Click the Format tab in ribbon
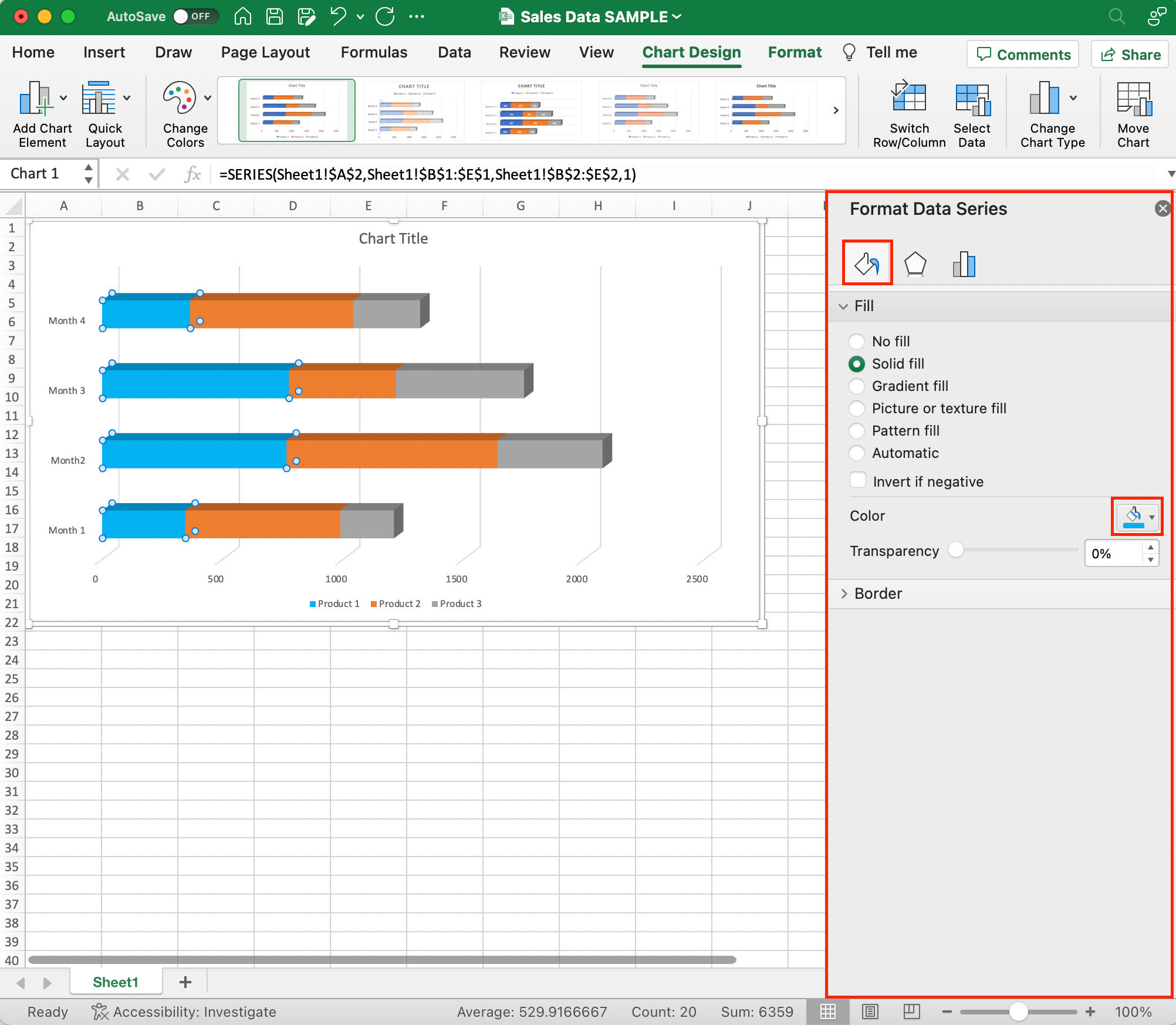1176x1025 pixels. point(794,52)
